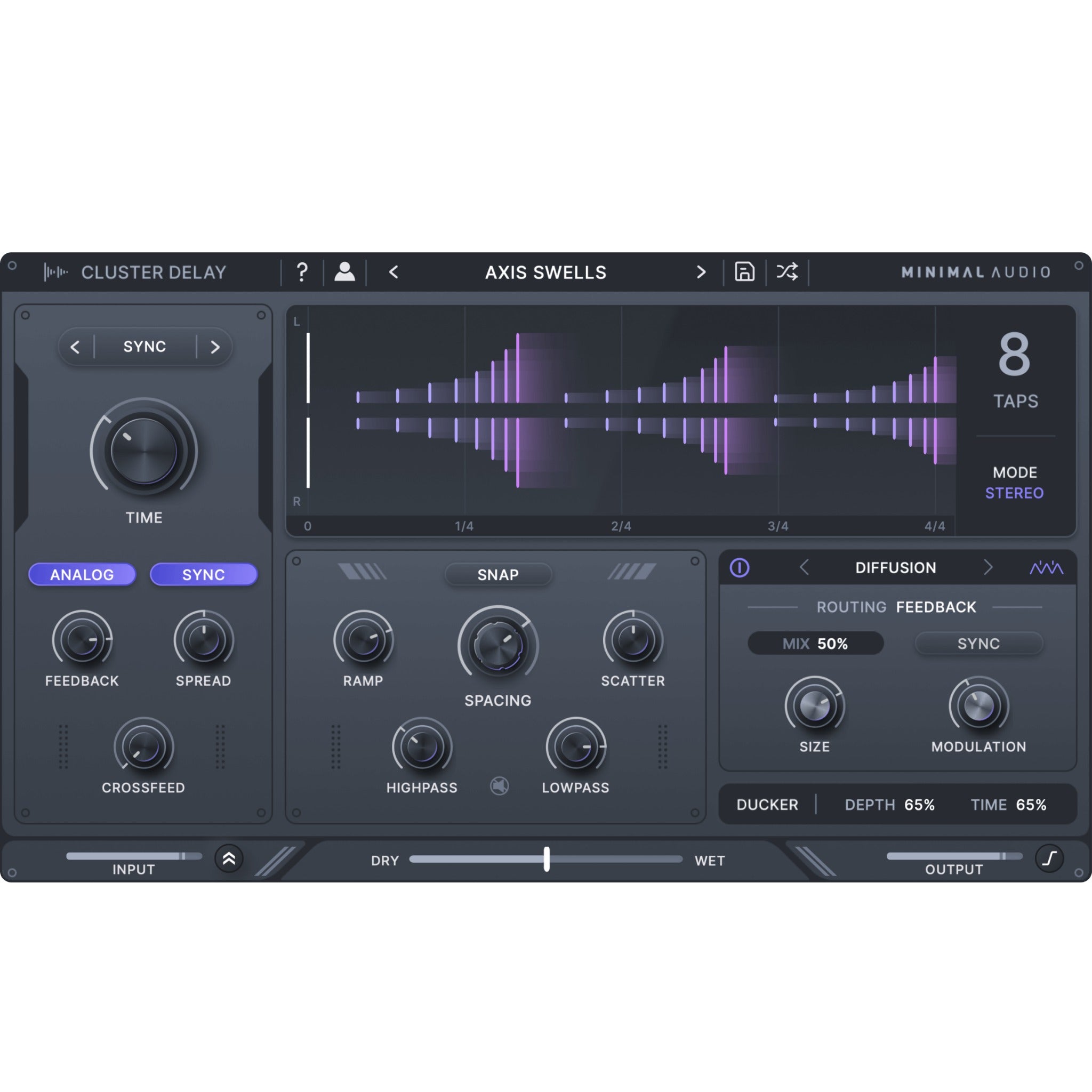This screenshot has width=1092, height=1092.
Task: Switch to the next effect after Diffusion
Action: 989,568
